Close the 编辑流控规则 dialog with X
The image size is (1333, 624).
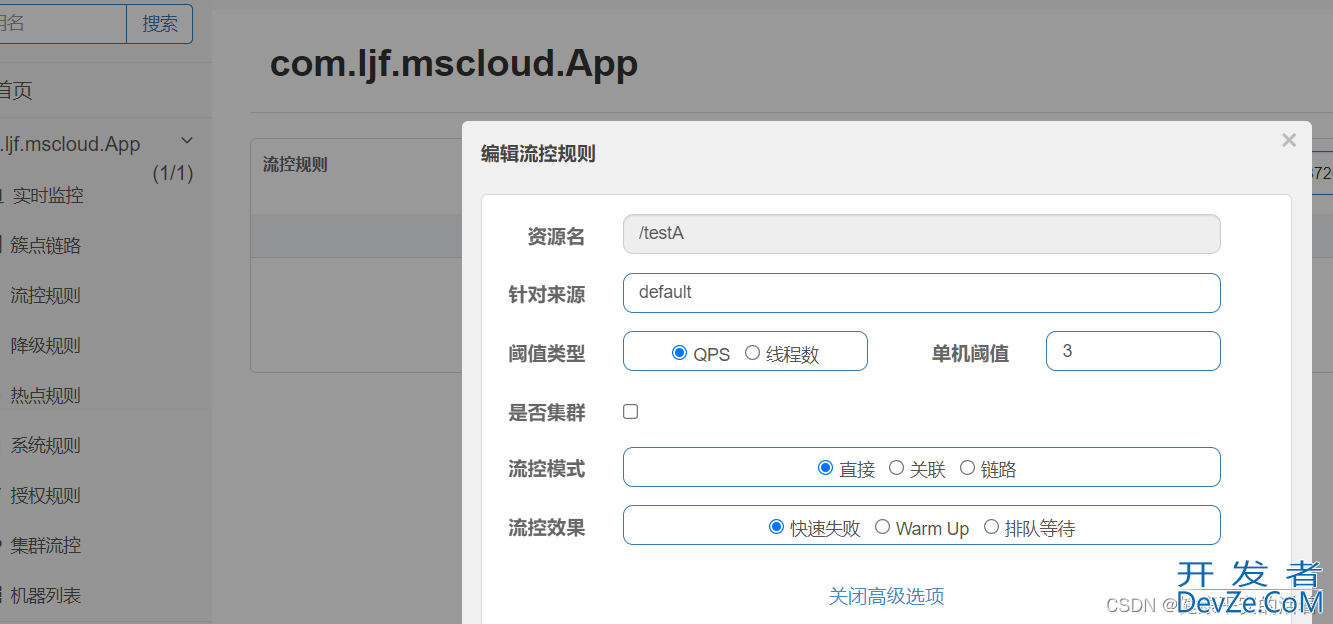(1289, 141)
